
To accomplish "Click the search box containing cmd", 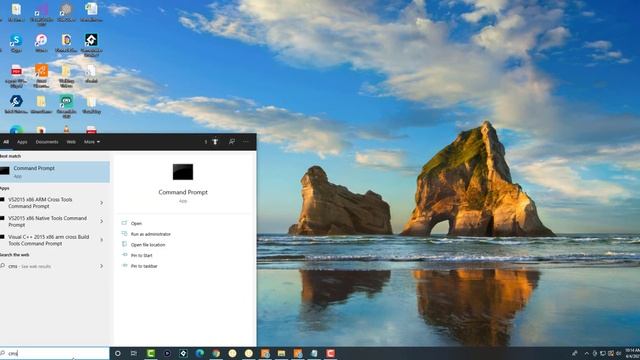I will (55, 353).
